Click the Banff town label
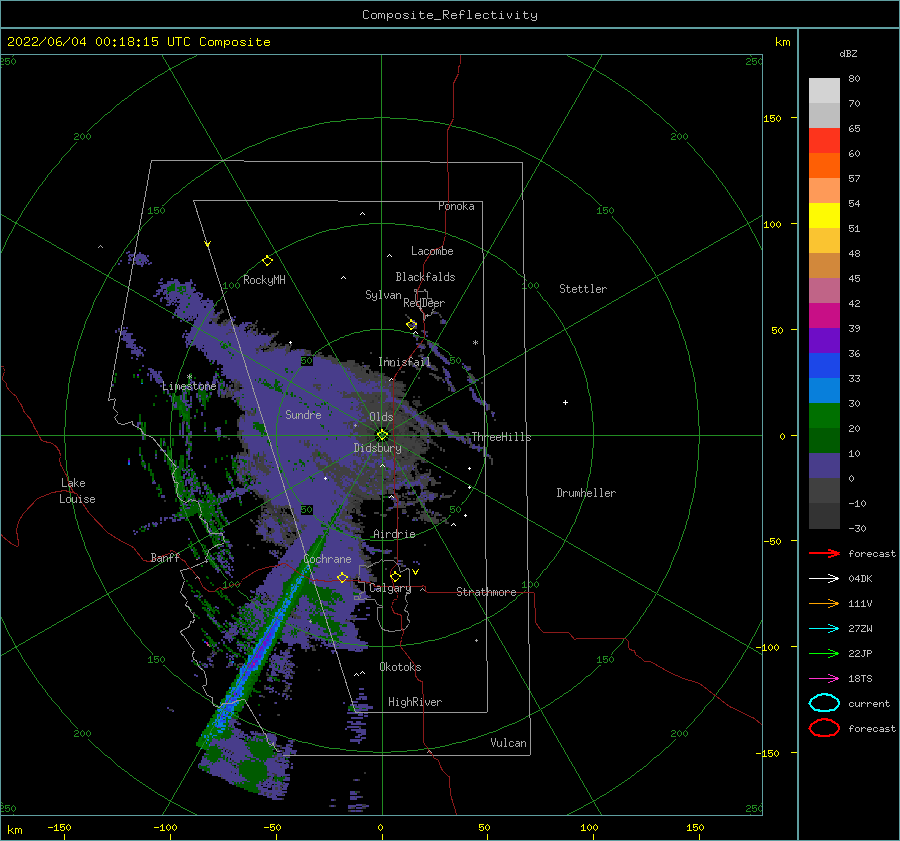 [x=165, y=557]
